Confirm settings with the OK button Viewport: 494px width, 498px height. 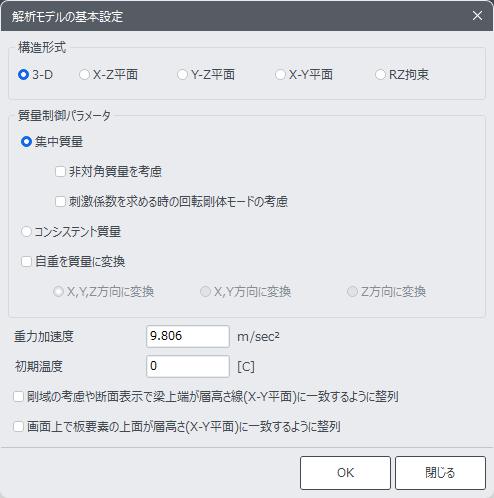tap(345, 473)
